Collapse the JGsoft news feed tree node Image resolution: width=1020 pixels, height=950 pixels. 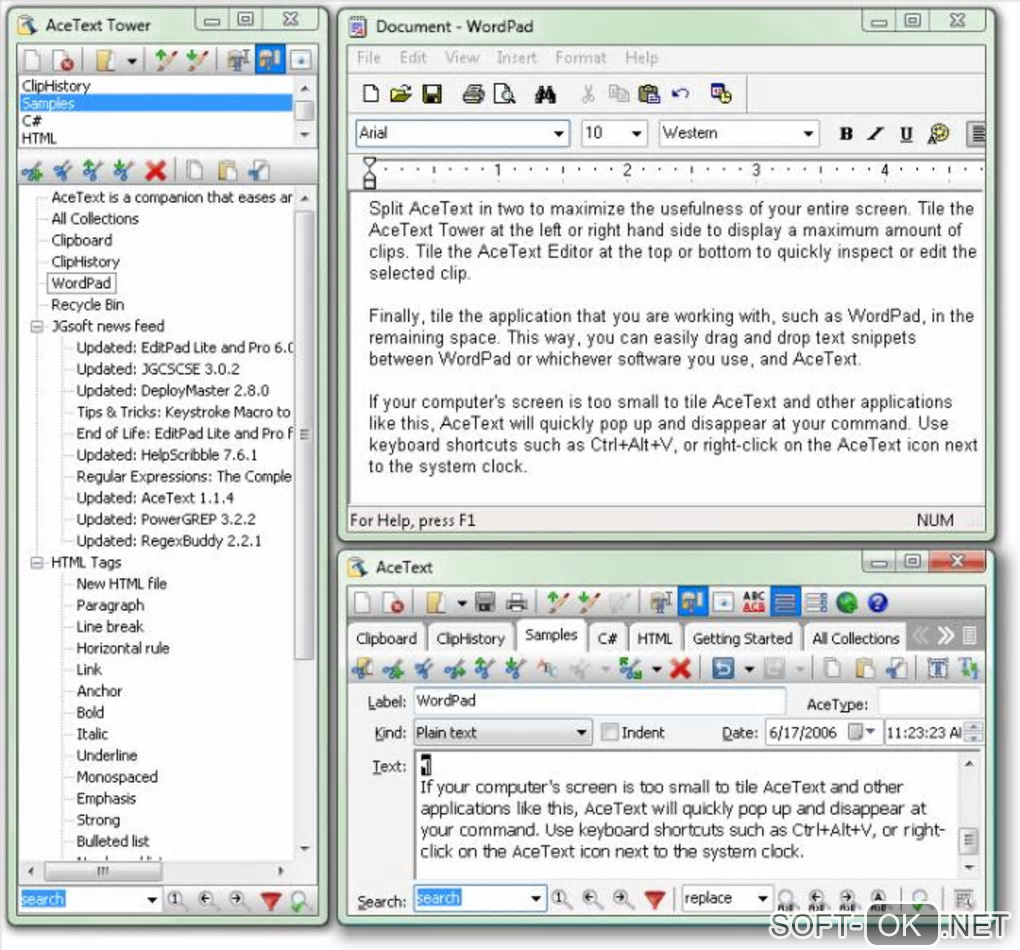[x=37, y=326]
